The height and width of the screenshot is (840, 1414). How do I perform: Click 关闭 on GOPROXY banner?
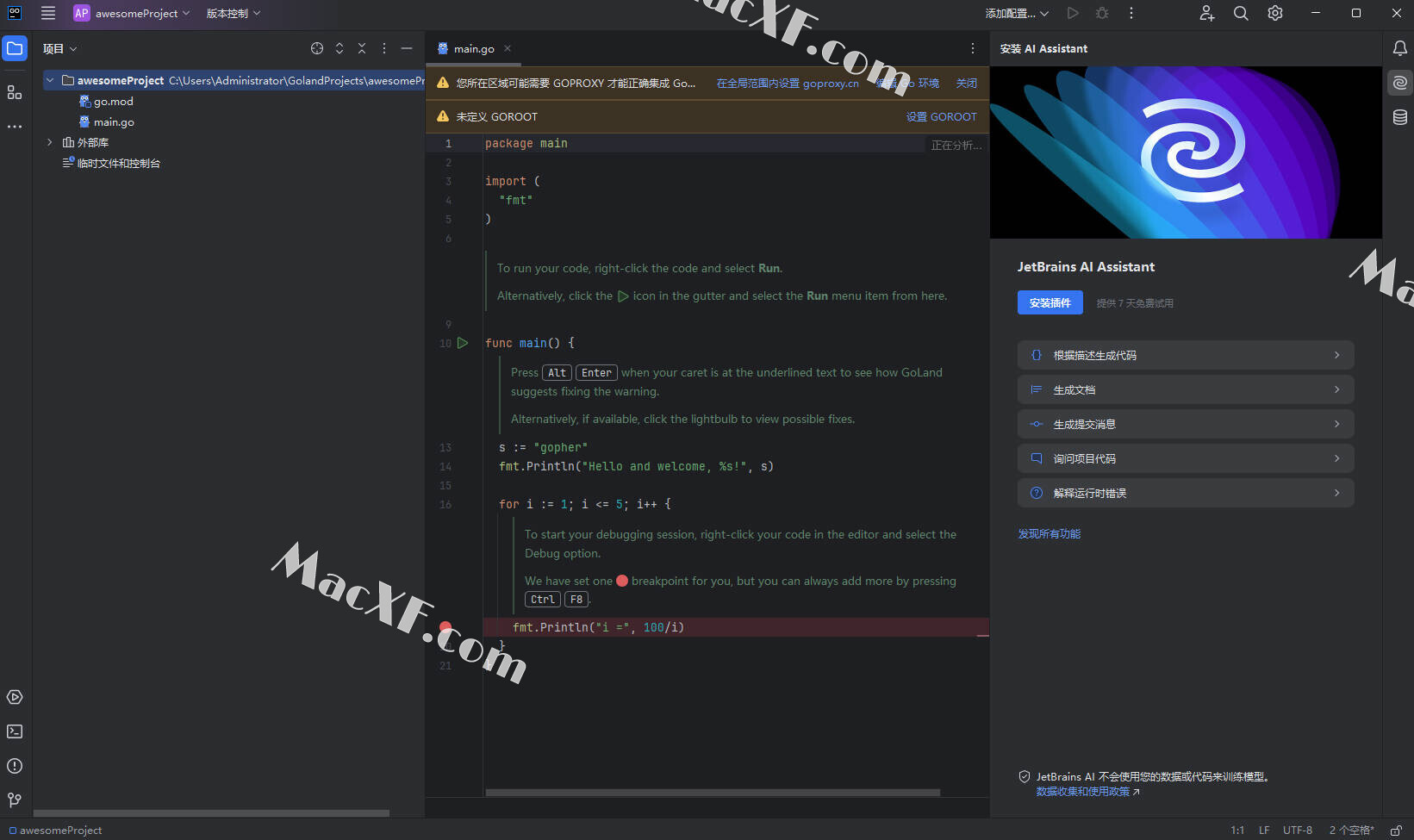pos(966,84)
